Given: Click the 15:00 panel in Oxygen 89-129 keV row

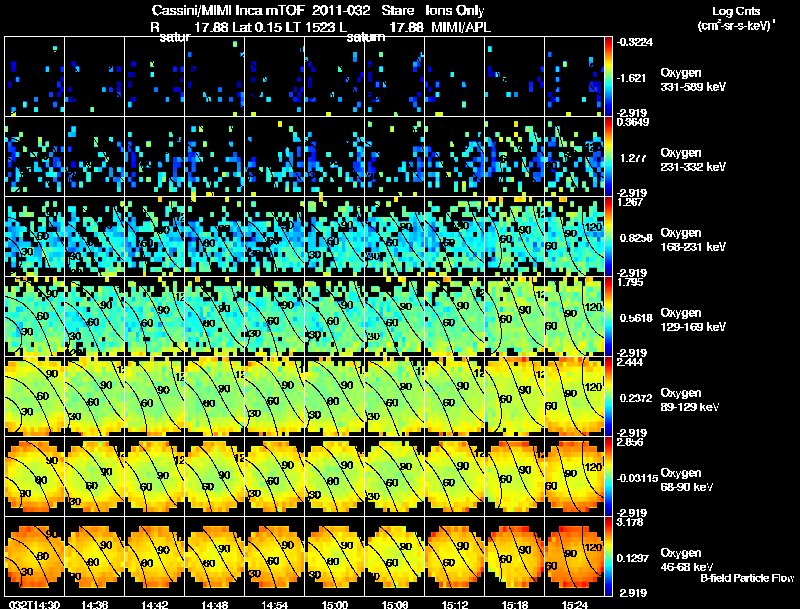Looking at the screenshot, I should pyautogui.click(x=335, y=396).
